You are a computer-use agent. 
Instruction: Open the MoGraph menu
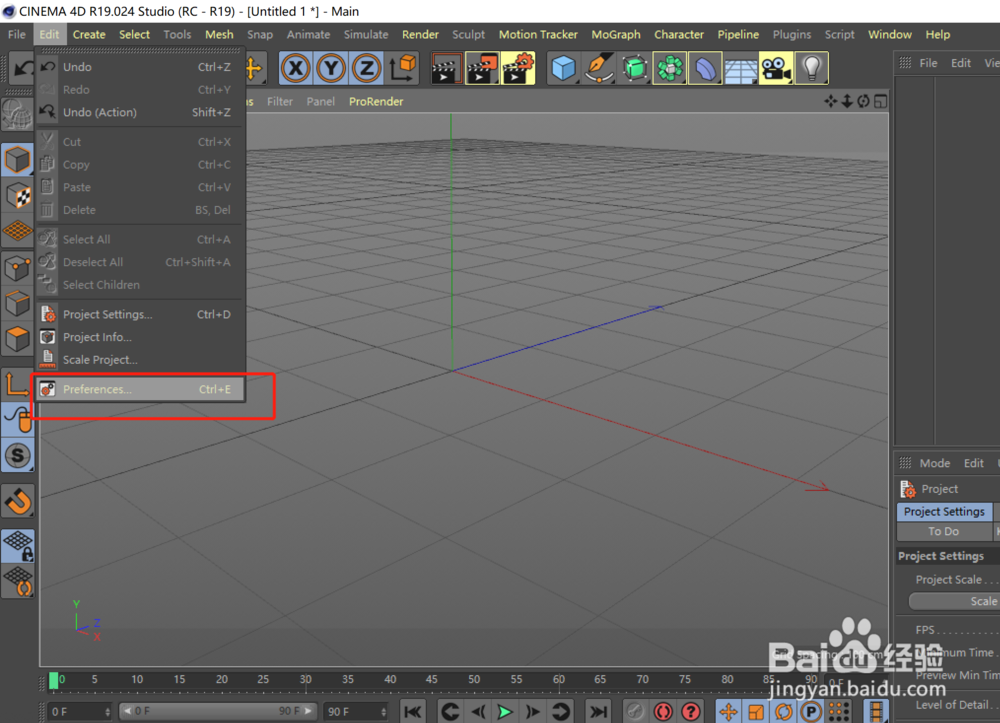tap(615, 34)
